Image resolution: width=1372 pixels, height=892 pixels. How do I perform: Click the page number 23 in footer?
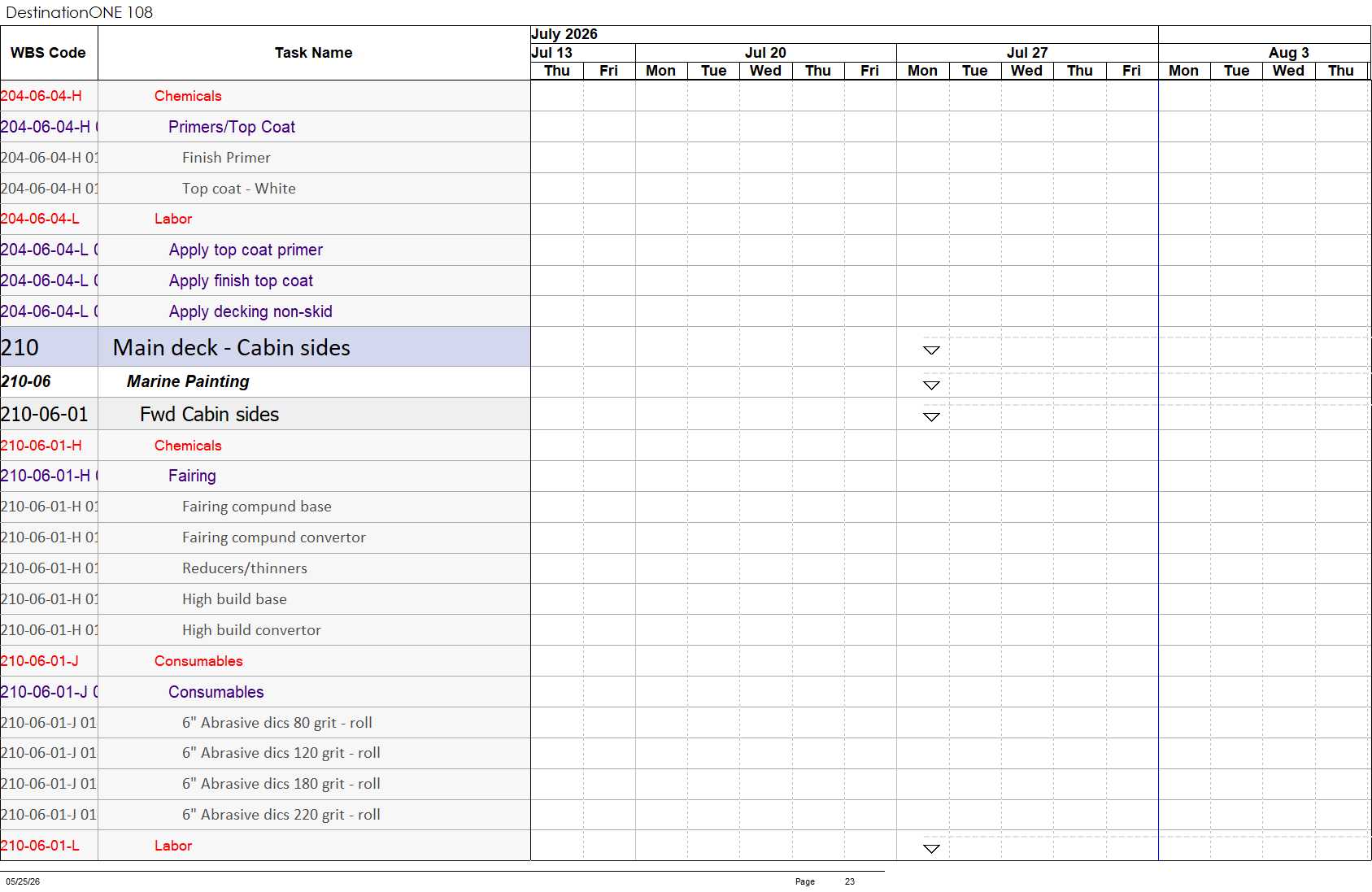[x=850, y=881]
